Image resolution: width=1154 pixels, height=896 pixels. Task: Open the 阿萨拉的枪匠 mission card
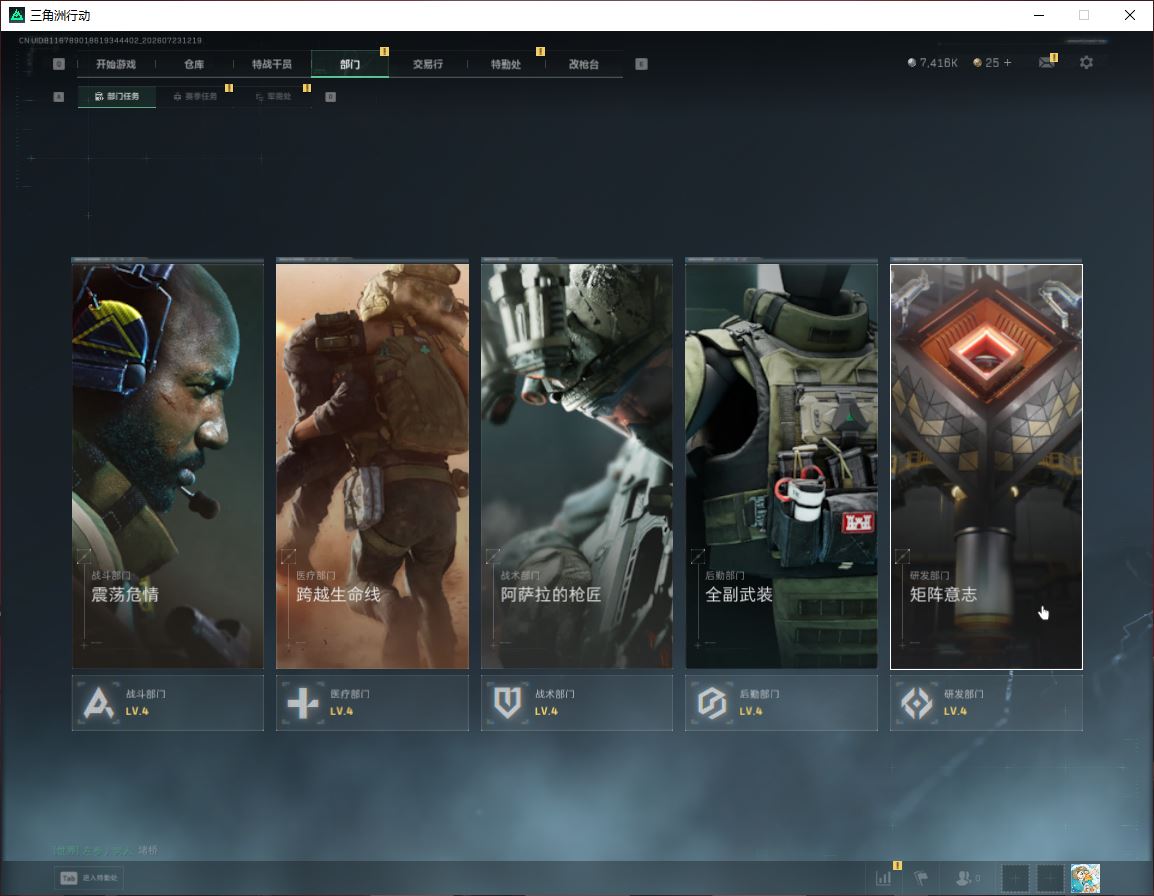pyautogui.click(x=577, y=466)
